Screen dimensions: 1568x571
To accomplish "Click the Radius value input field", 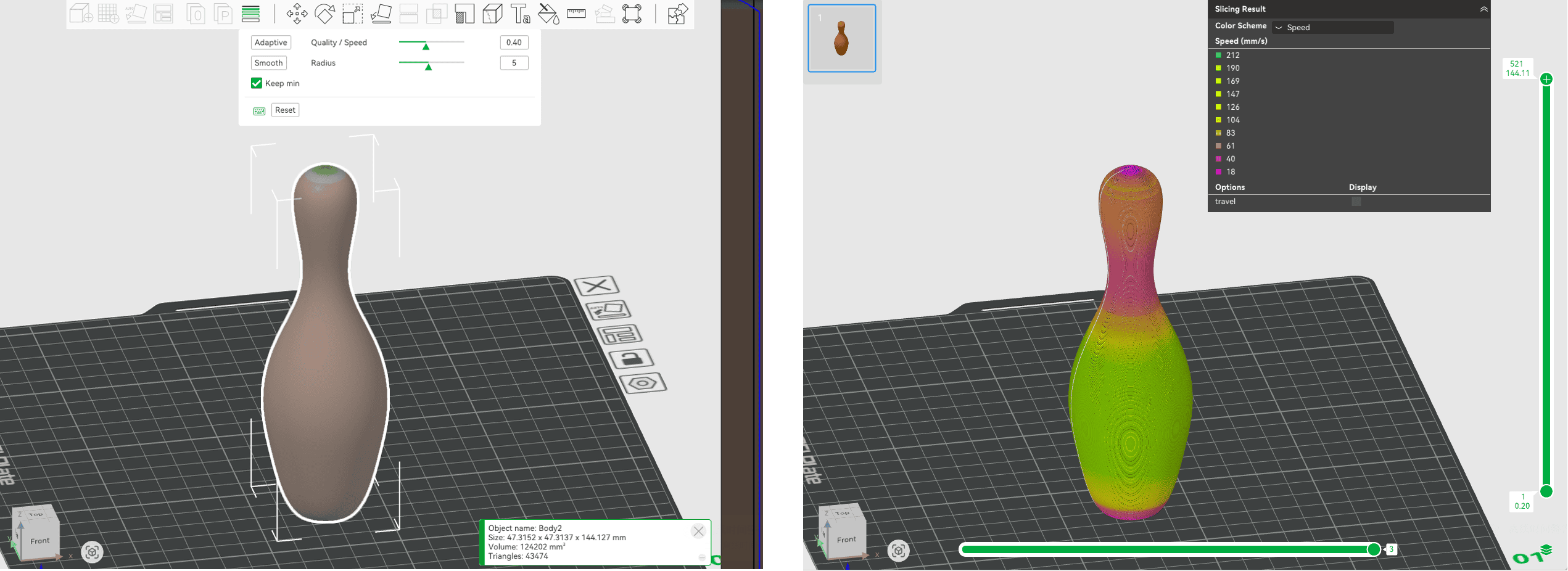I will point(514,63).
